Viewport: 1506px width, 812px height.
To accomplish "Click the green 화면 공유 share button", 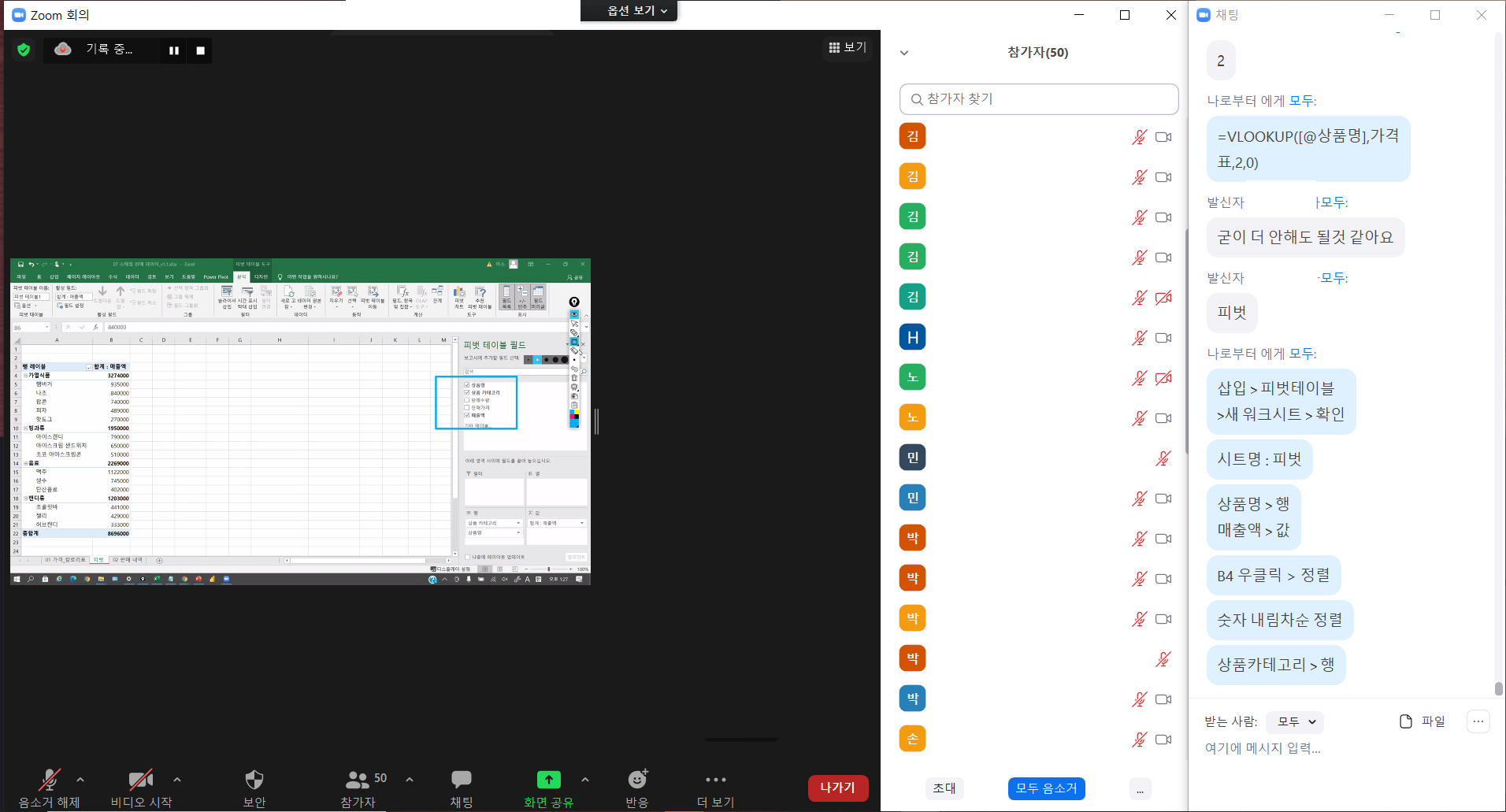I will coord(548,788).
